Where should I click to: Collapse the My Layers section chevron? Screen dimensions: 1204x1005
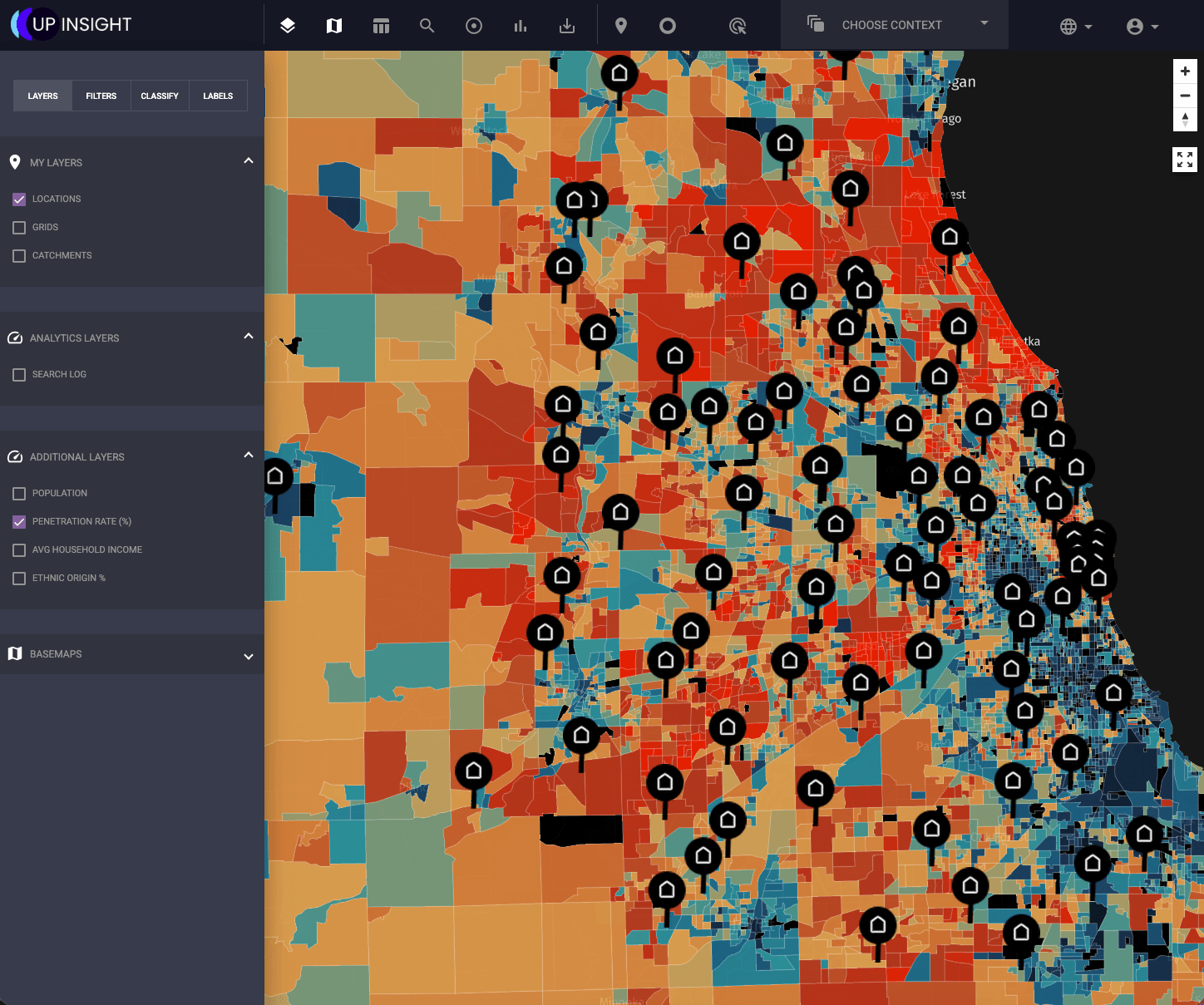point(249,160)
